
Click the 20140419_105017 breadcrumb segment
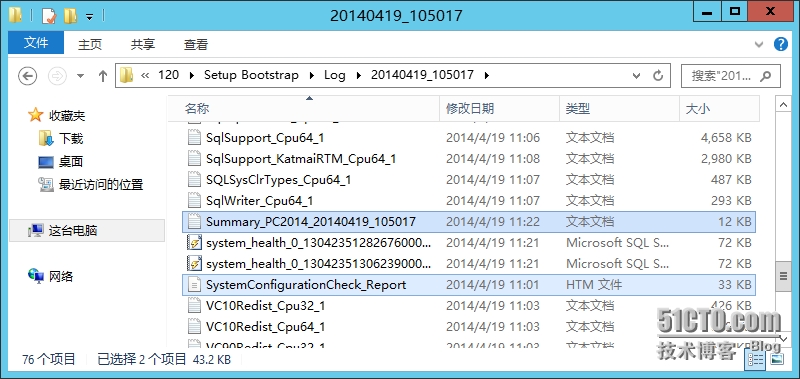422,75
